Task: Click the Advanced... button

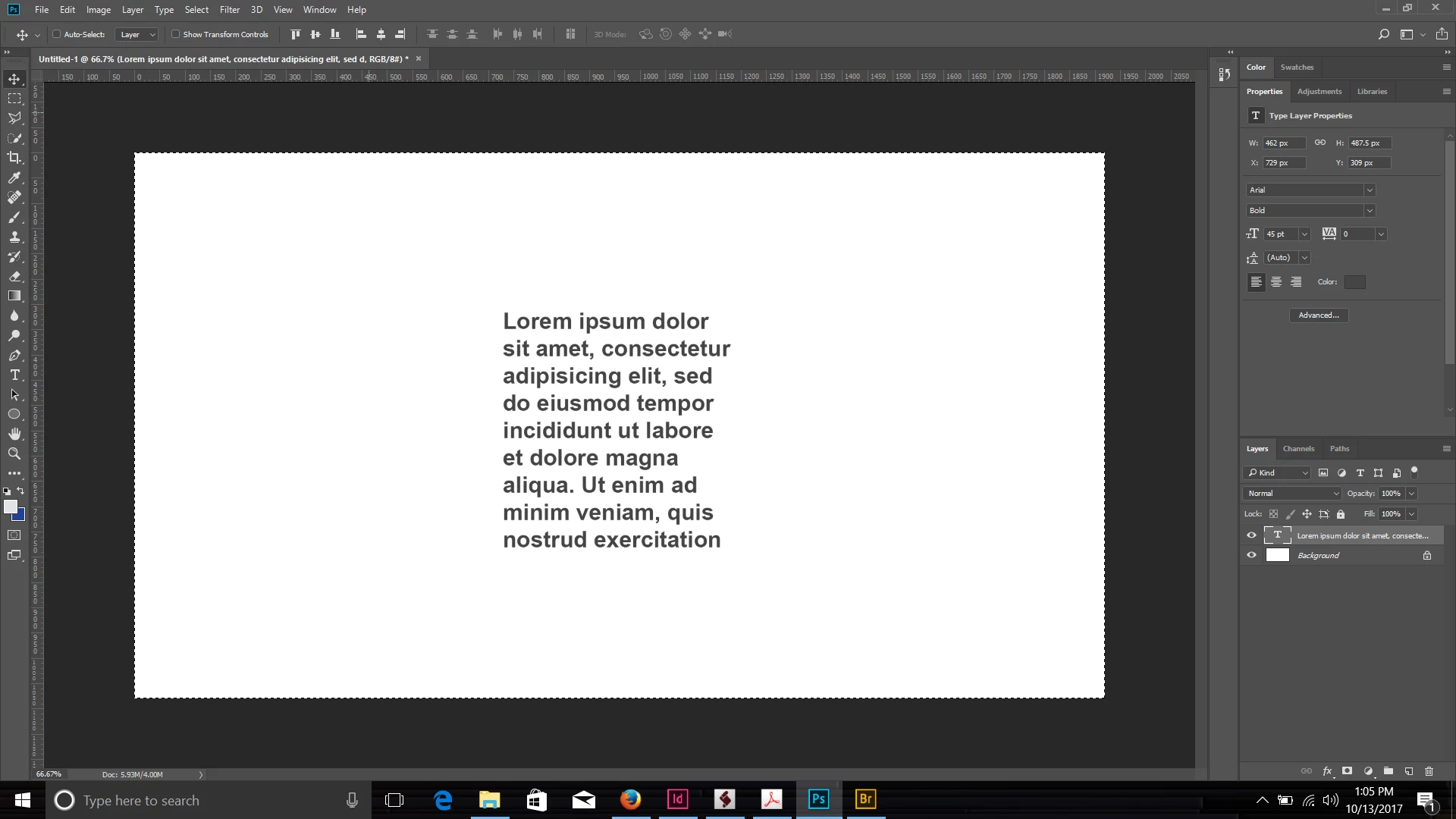Action: click(1318, 315)
